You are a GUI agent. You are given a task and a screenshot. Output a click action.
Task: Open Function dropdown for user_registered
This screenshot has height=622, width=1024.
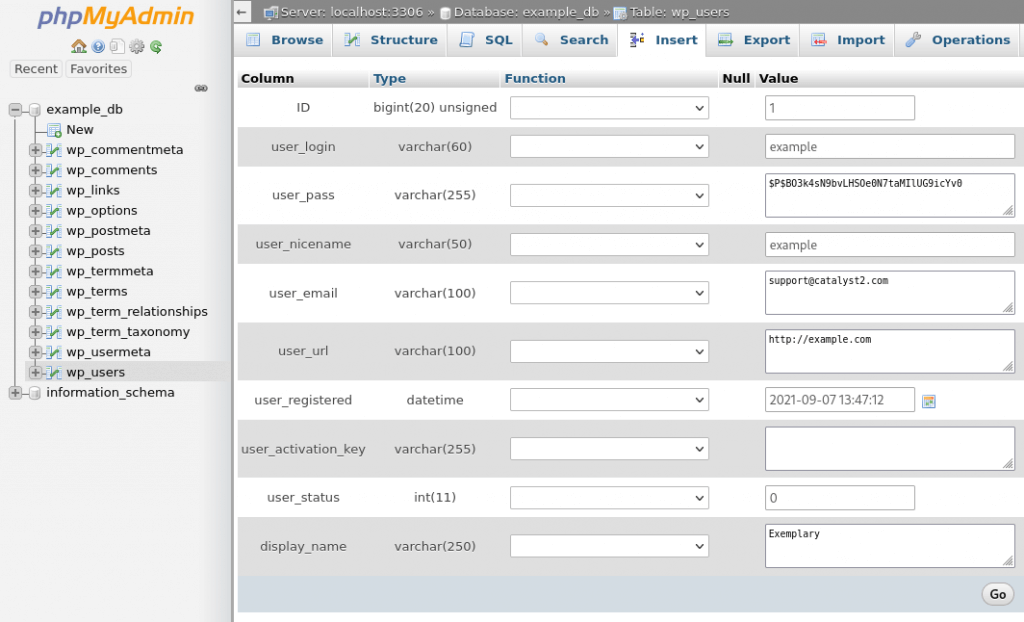(x=609, y=400)
